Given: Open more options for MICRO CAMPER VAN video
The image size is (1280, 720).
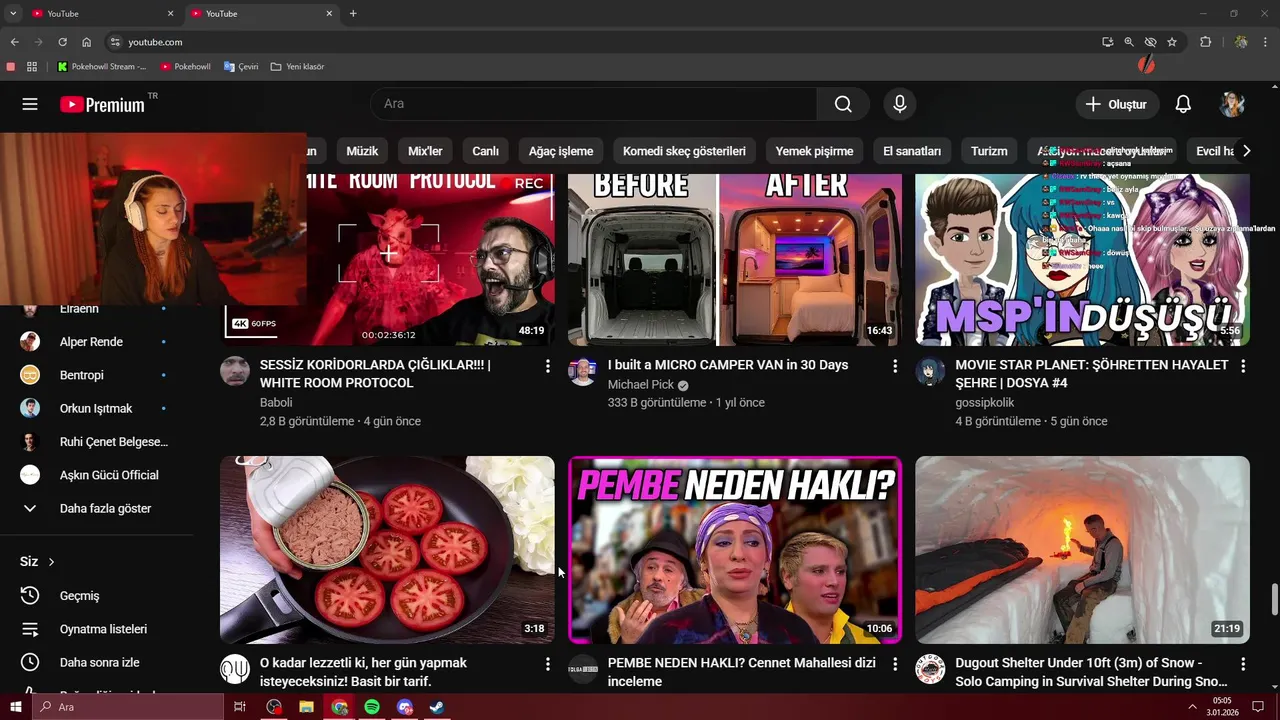Looking at the screenshot, I should click(895, 366).
